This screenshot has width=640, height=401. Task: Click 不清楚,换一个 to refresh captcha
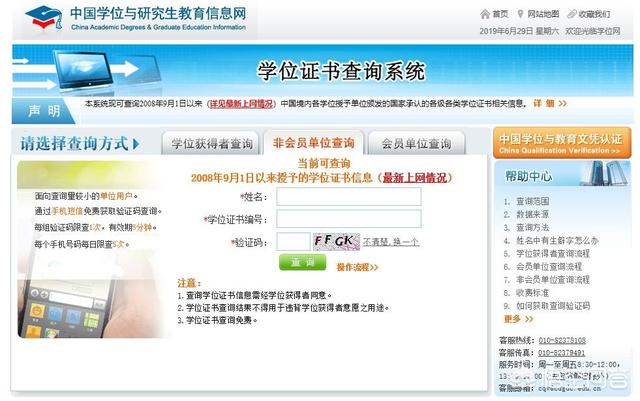[x=391, y=242]
